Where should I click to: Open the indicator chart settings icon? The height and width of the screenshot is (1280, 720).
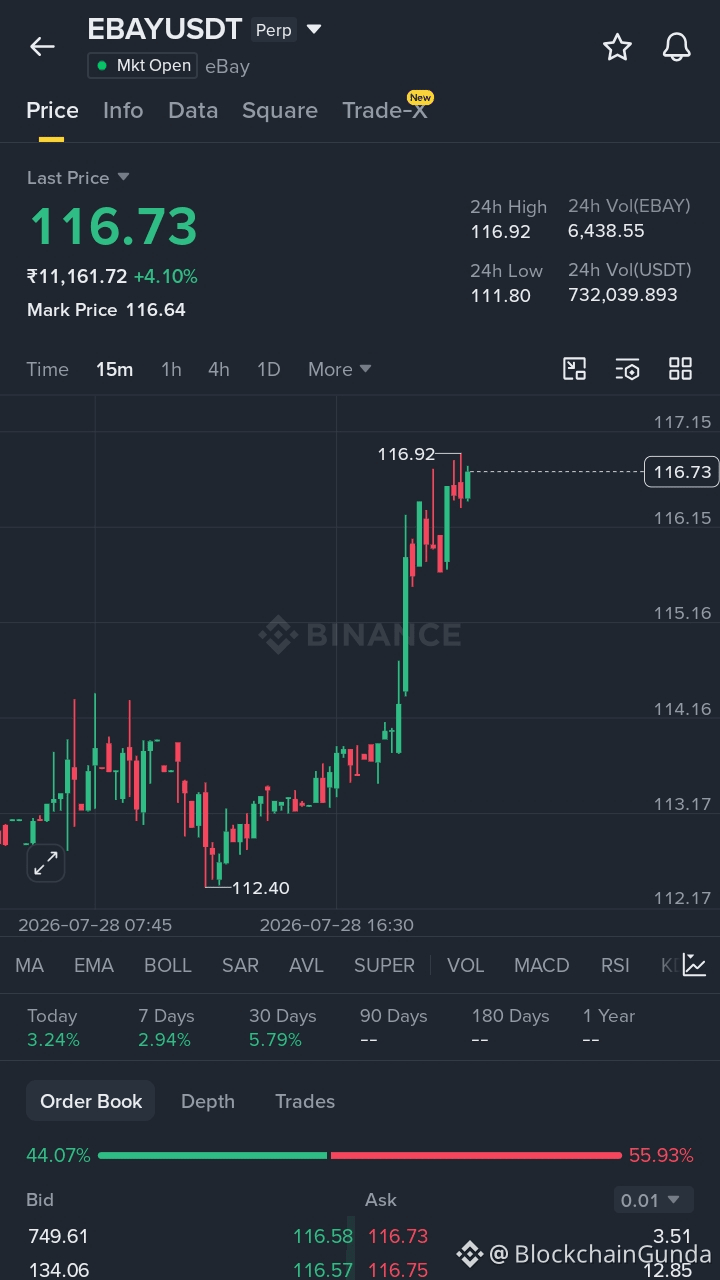pyautogui.click(x=695, y=965)
